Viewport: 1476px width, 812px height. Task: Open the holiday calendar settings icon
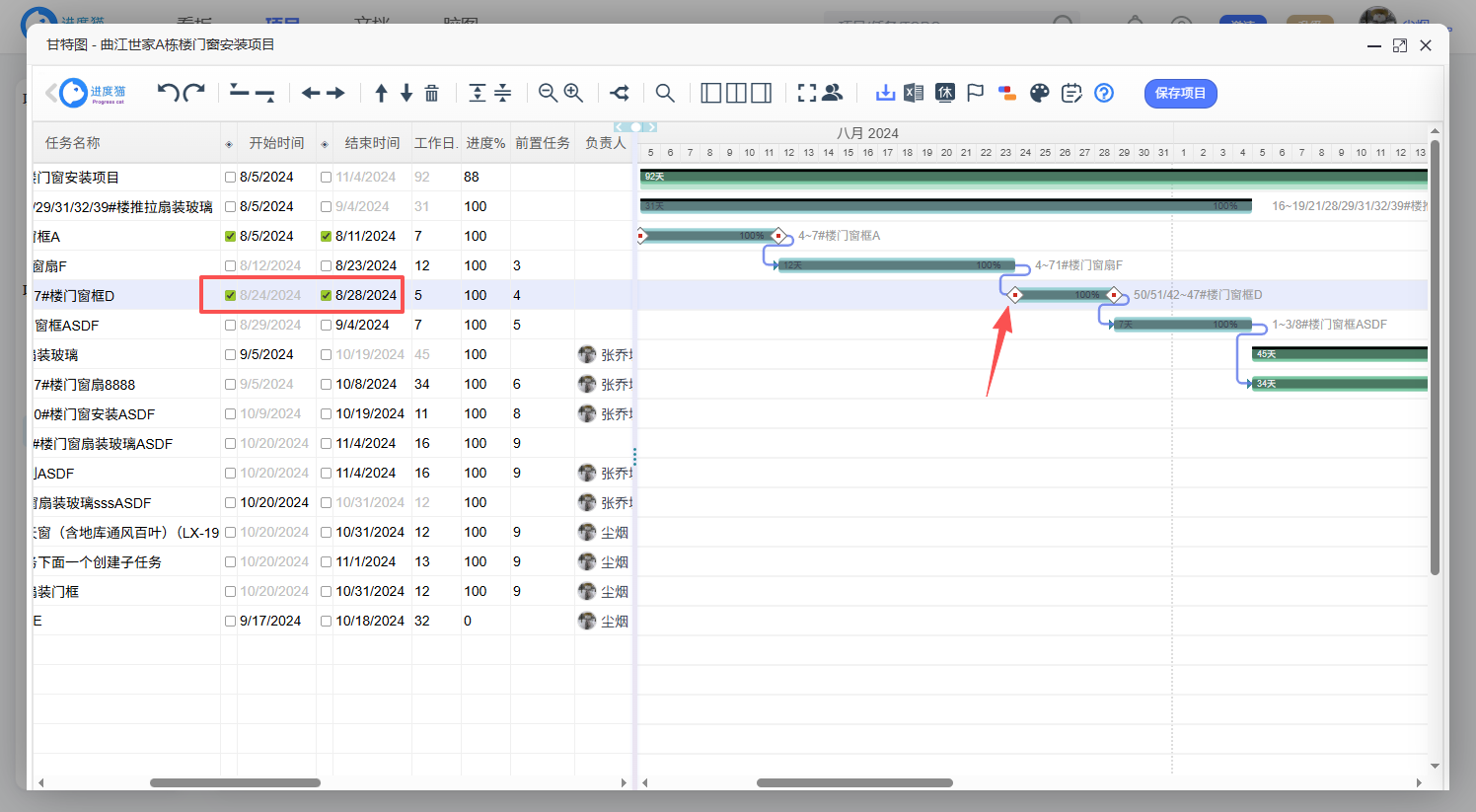pyautogui.click(x=945, y=93)
